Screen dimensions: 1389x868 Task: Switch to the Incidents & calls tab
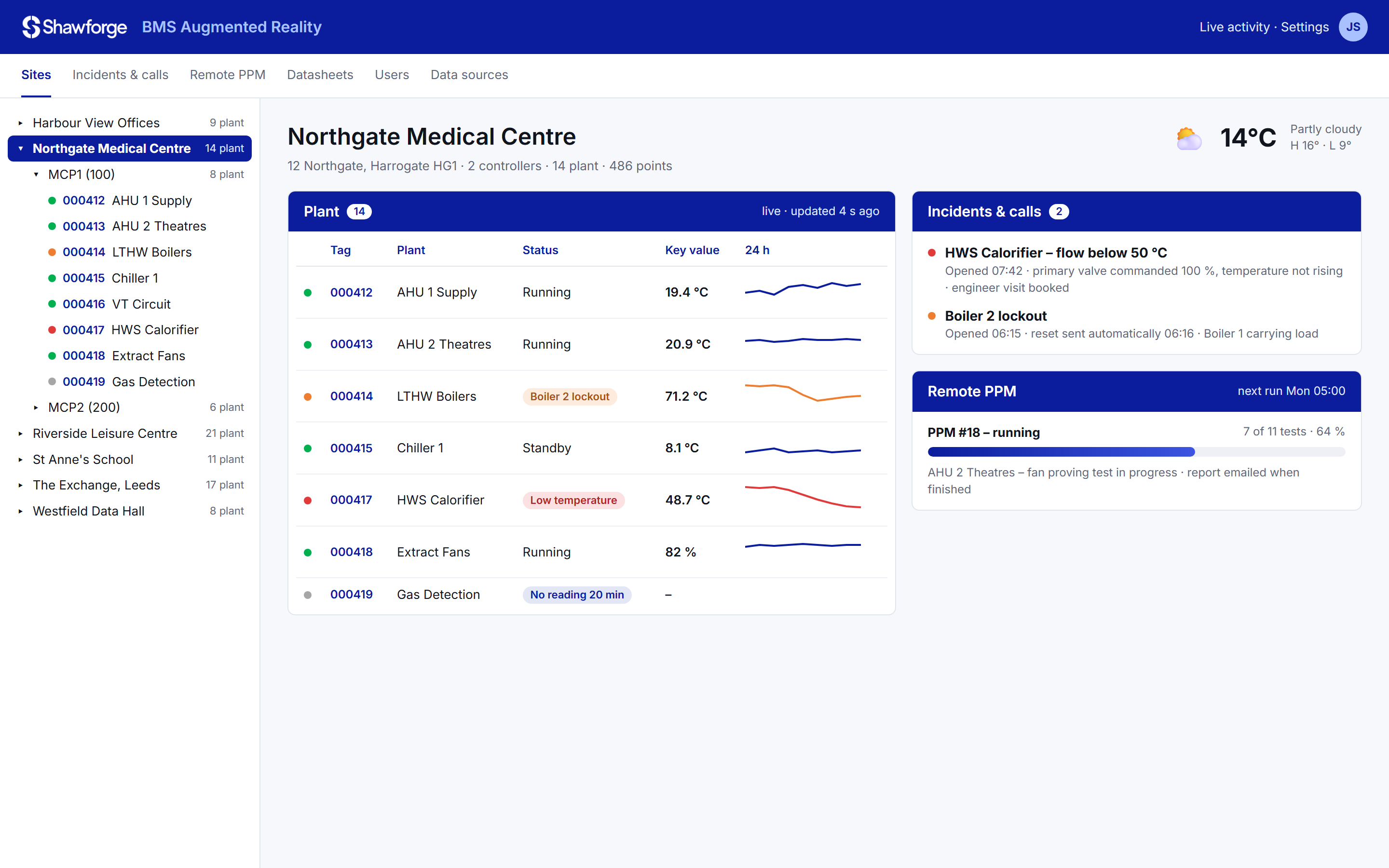coord(120,75)
